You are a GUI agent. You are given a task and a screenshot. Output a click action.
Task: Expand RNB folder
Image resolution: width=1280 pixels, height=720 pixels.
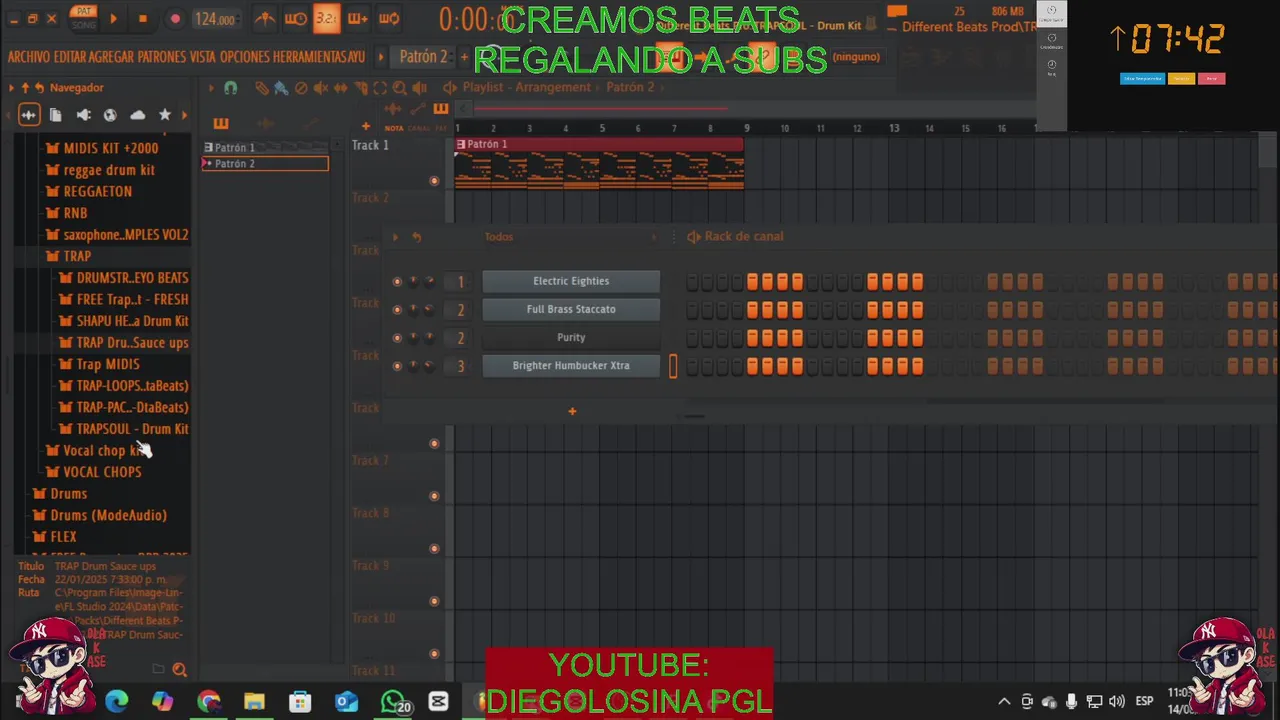point(66,213)
